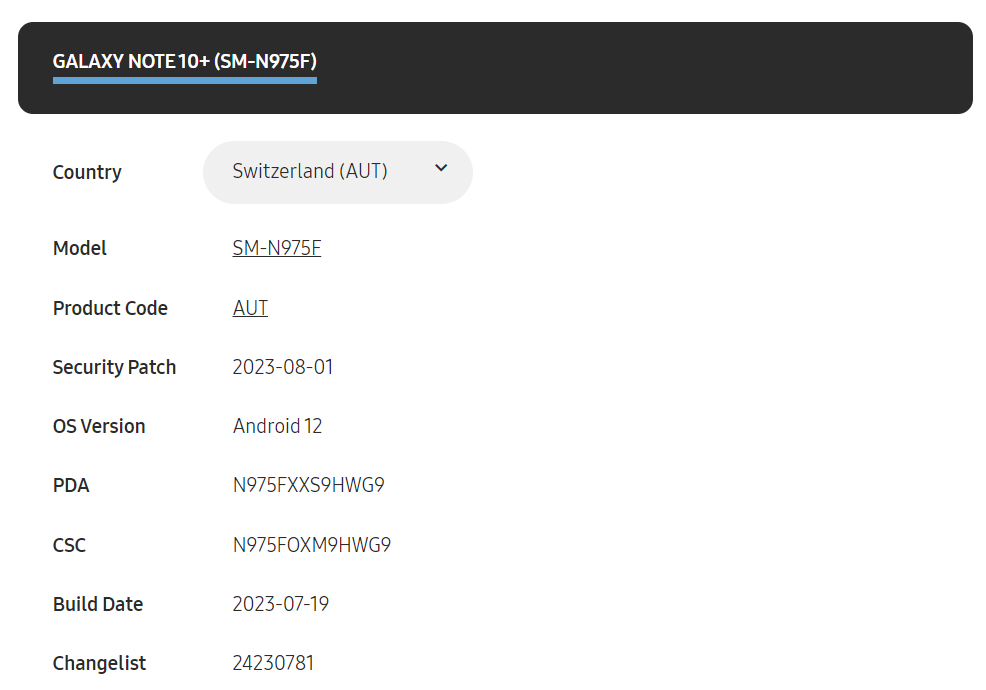Select CSC value N975FOXM9HWG9

tap(312, 545)
